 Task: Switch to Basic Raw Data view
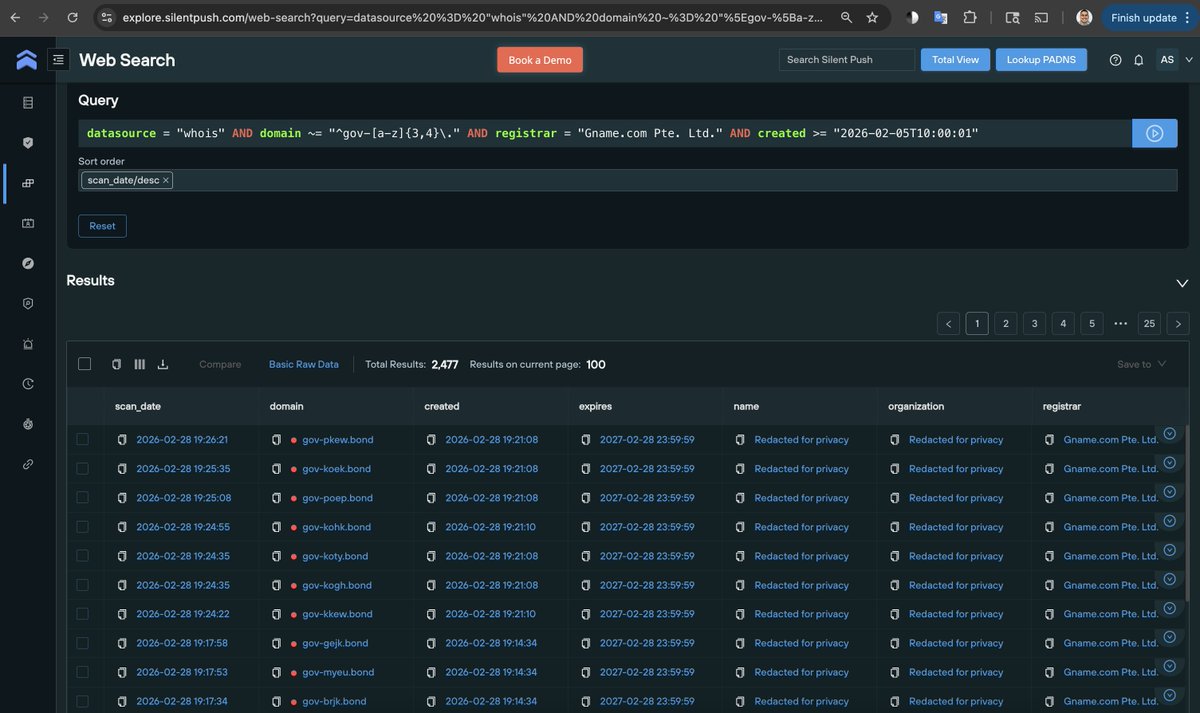click(304, 364)
